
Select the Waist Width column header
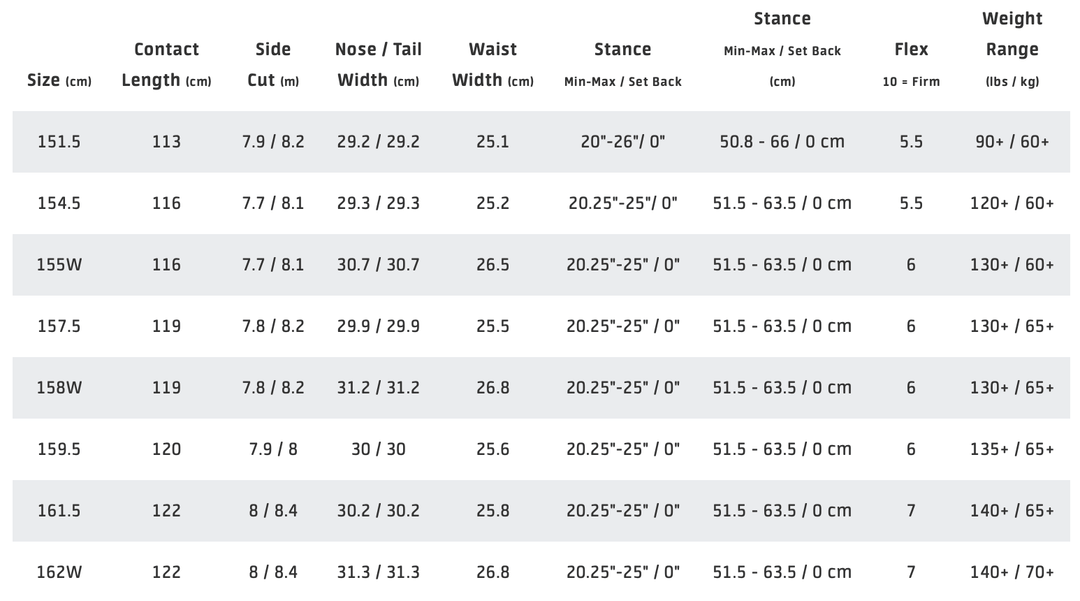click(x=493, y=65)
